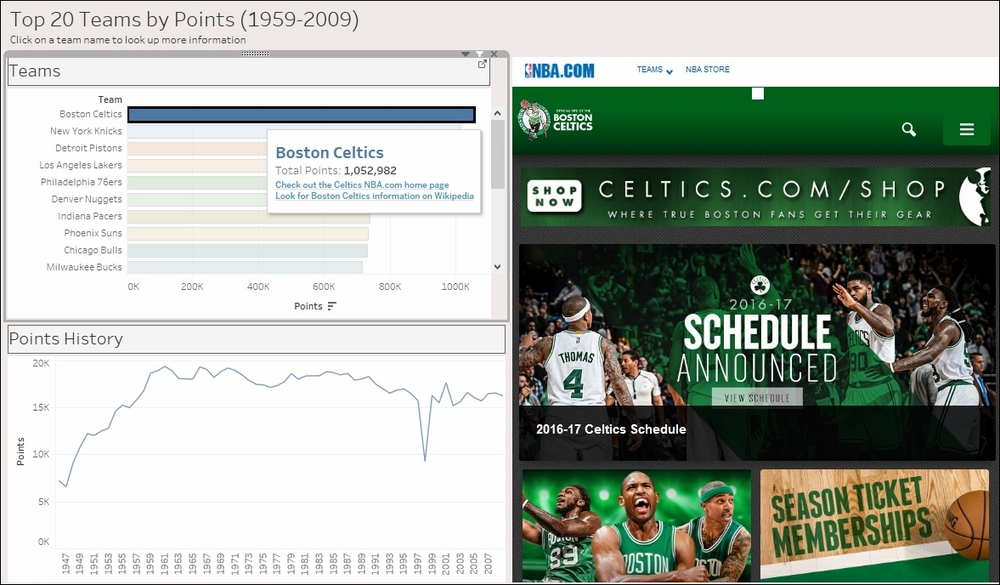Select the Chicago Bulls team label

93,250
